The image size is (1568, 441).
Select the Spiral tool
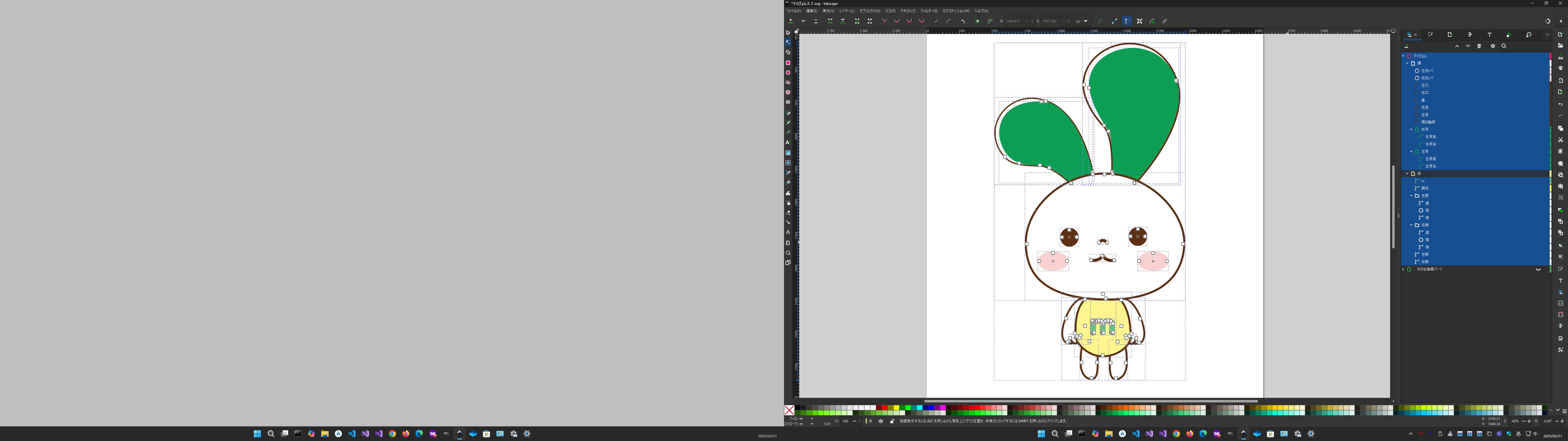pyautogui.click(x=788, y=102)
